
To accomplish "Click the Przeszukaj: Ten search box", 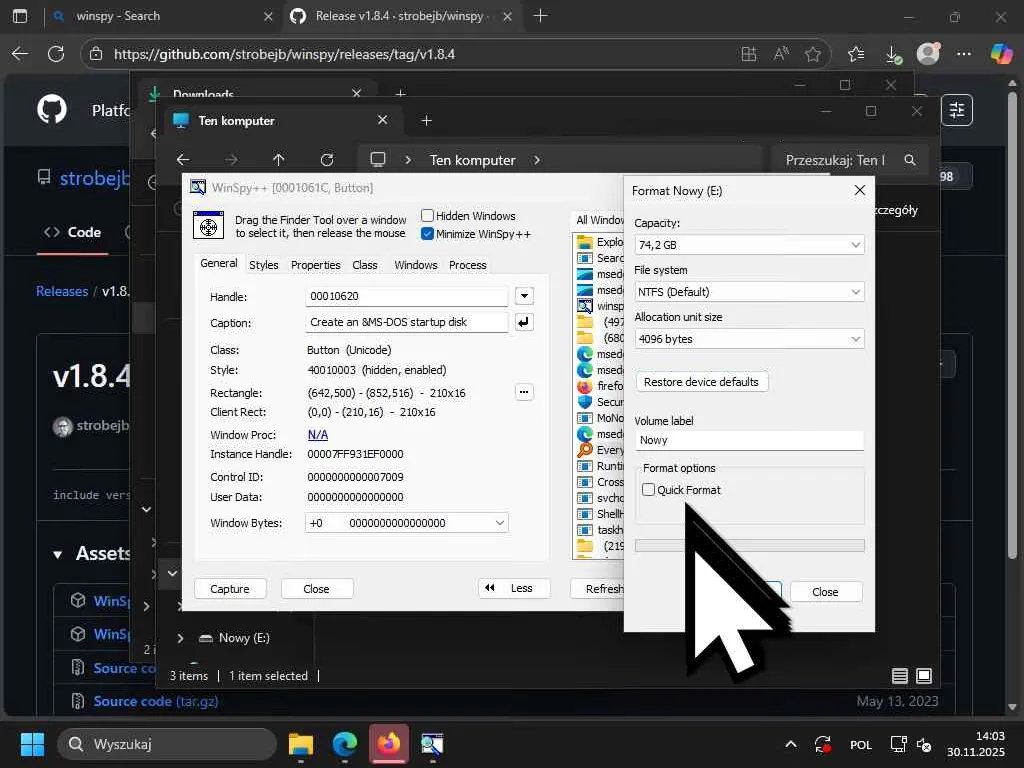I will [x=850, y=160].
